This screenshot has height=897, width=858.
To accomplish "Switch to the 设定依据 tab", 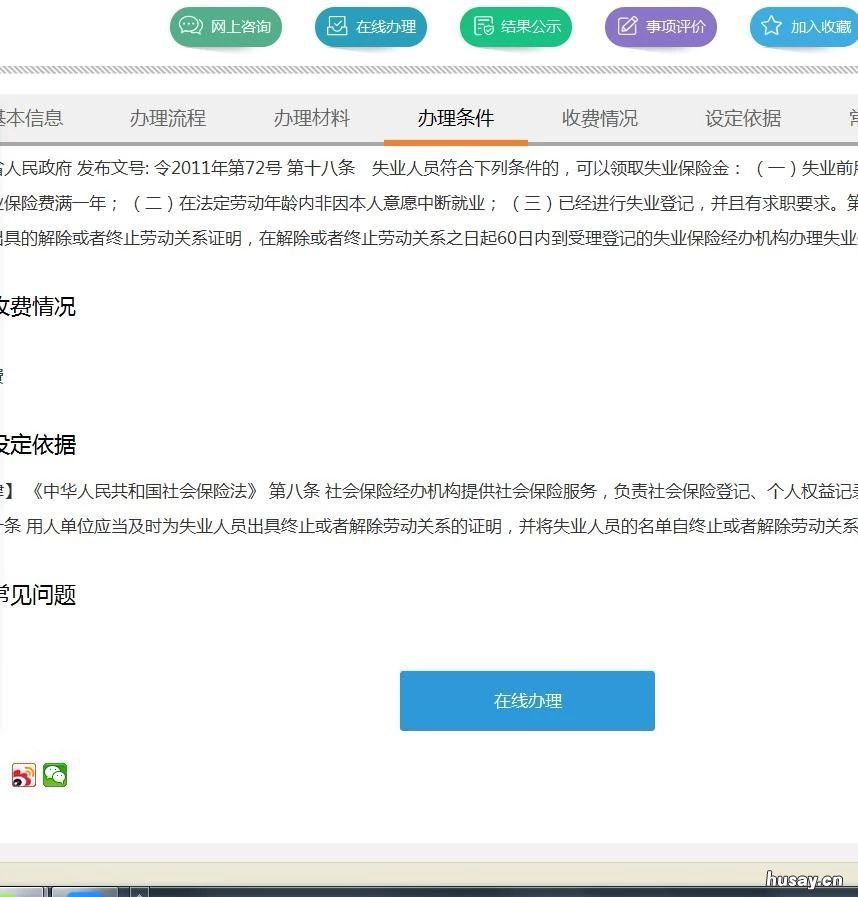I will (x=742, y=118).
